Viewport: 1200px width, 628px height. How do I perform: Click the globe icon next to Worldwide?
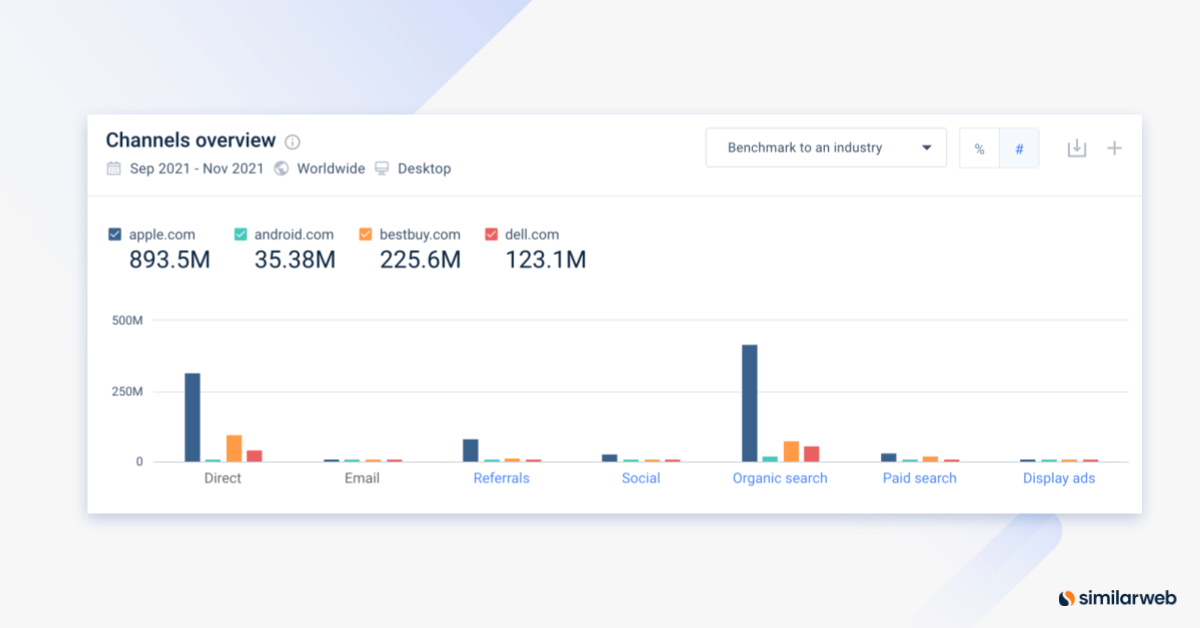coord(284,168)
